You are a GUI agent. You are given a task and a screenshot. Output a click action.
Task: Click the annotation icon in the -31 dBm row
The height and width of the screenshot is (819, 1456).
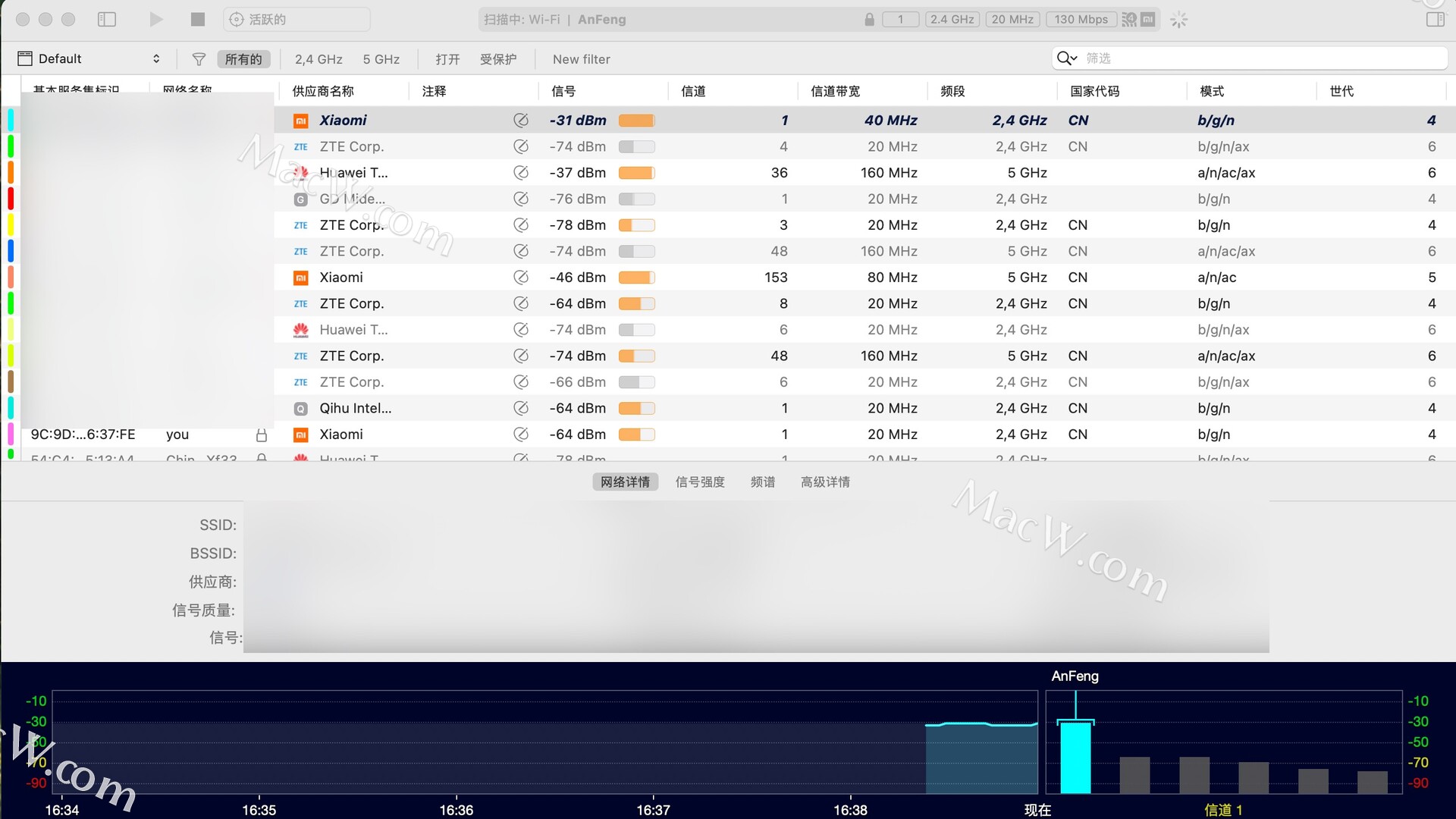[521, 120]
